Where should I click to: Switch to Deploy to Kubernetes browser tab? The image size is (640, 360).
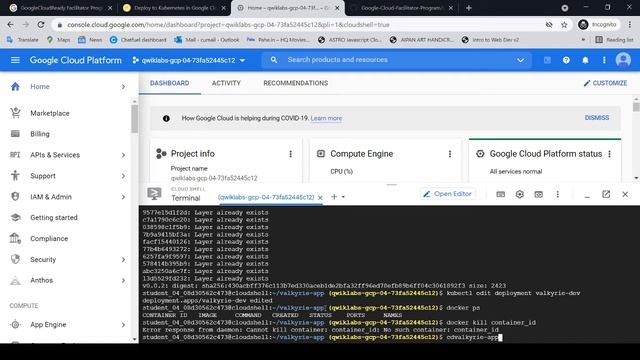(x=175, y=8)
